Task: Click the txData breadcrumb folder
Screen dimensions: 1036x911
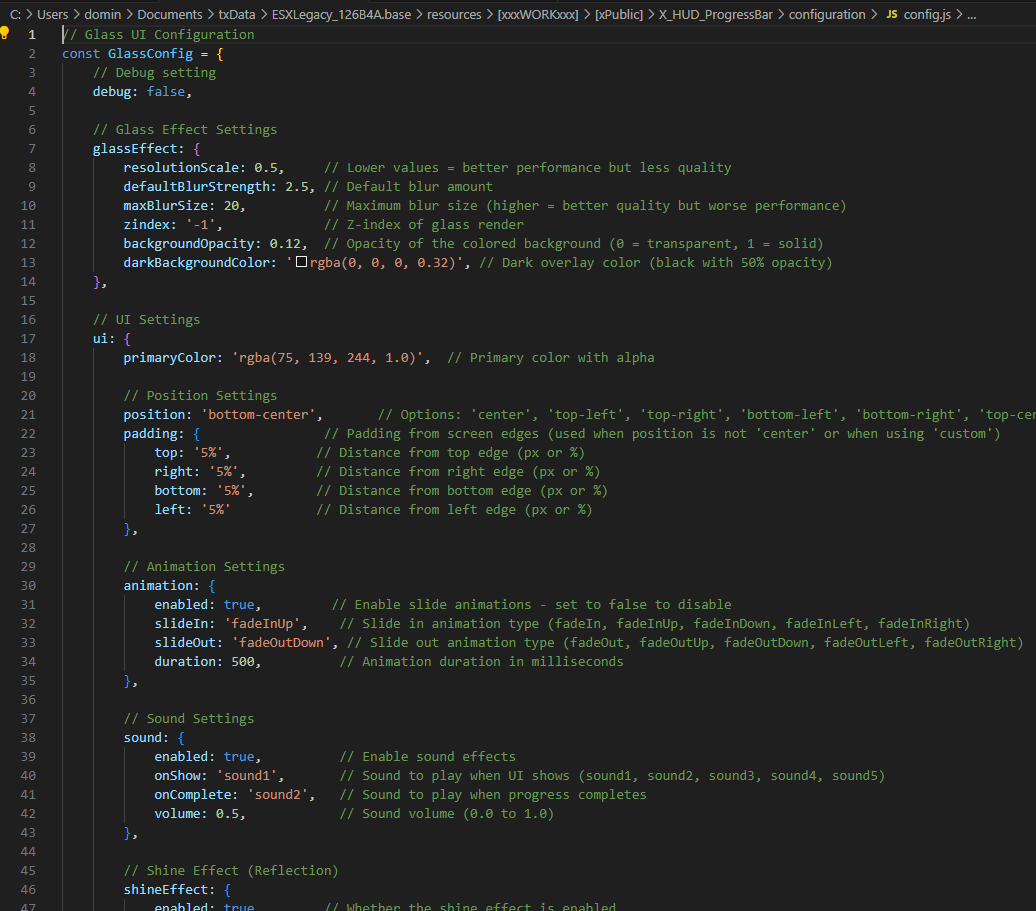Action: (237, 15)
